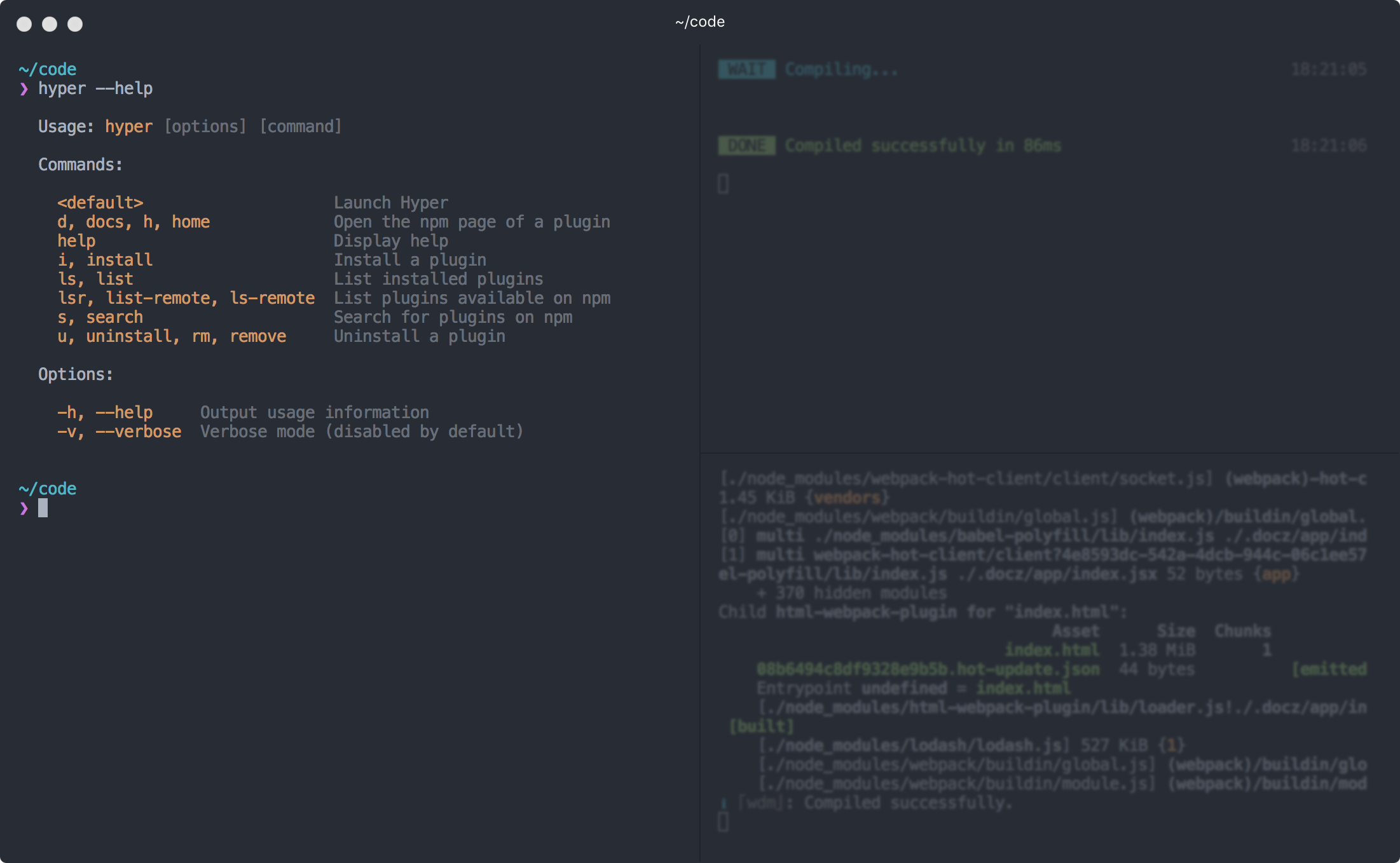Viewport: 1400px width, 863px height.
Task: Click the green hot-update.json filename
Action: click(x=928, y=669)
